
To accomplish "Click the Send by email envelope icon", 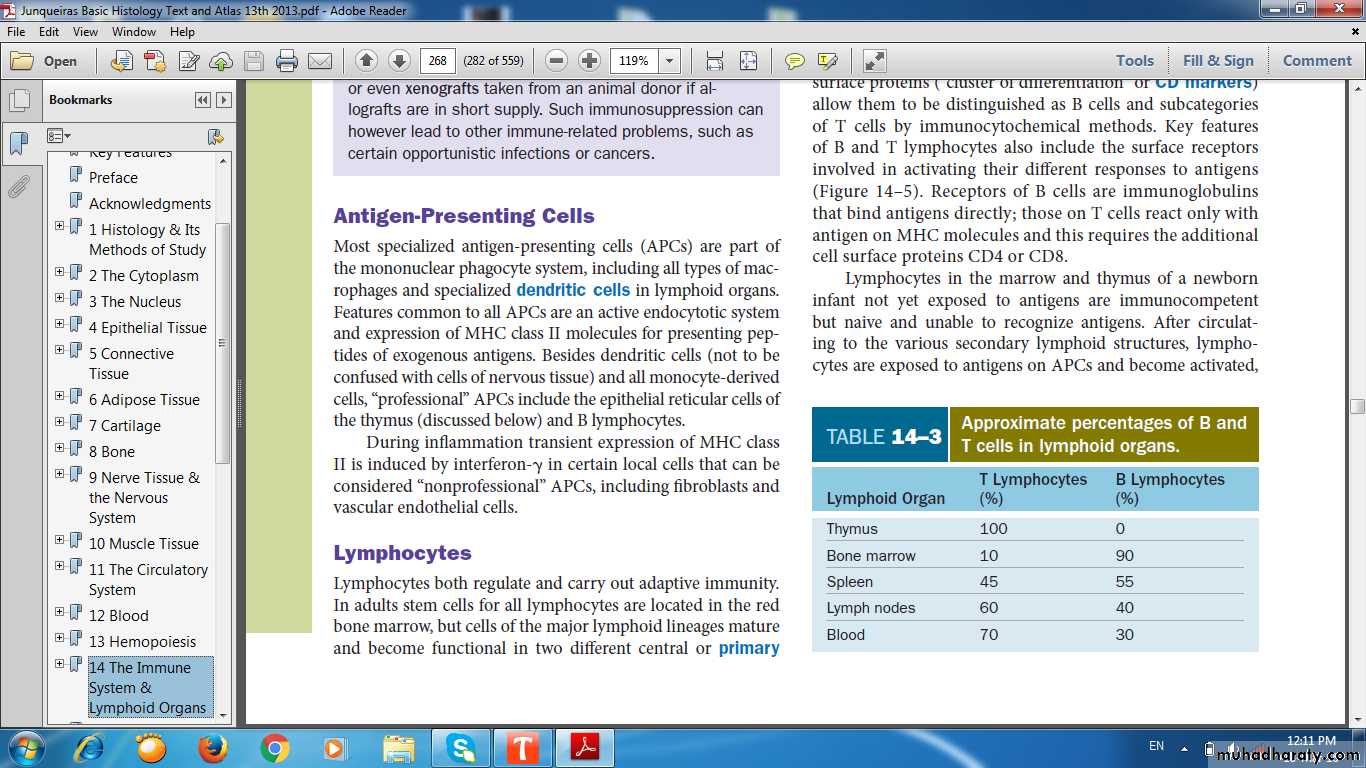I will [320, 61].
